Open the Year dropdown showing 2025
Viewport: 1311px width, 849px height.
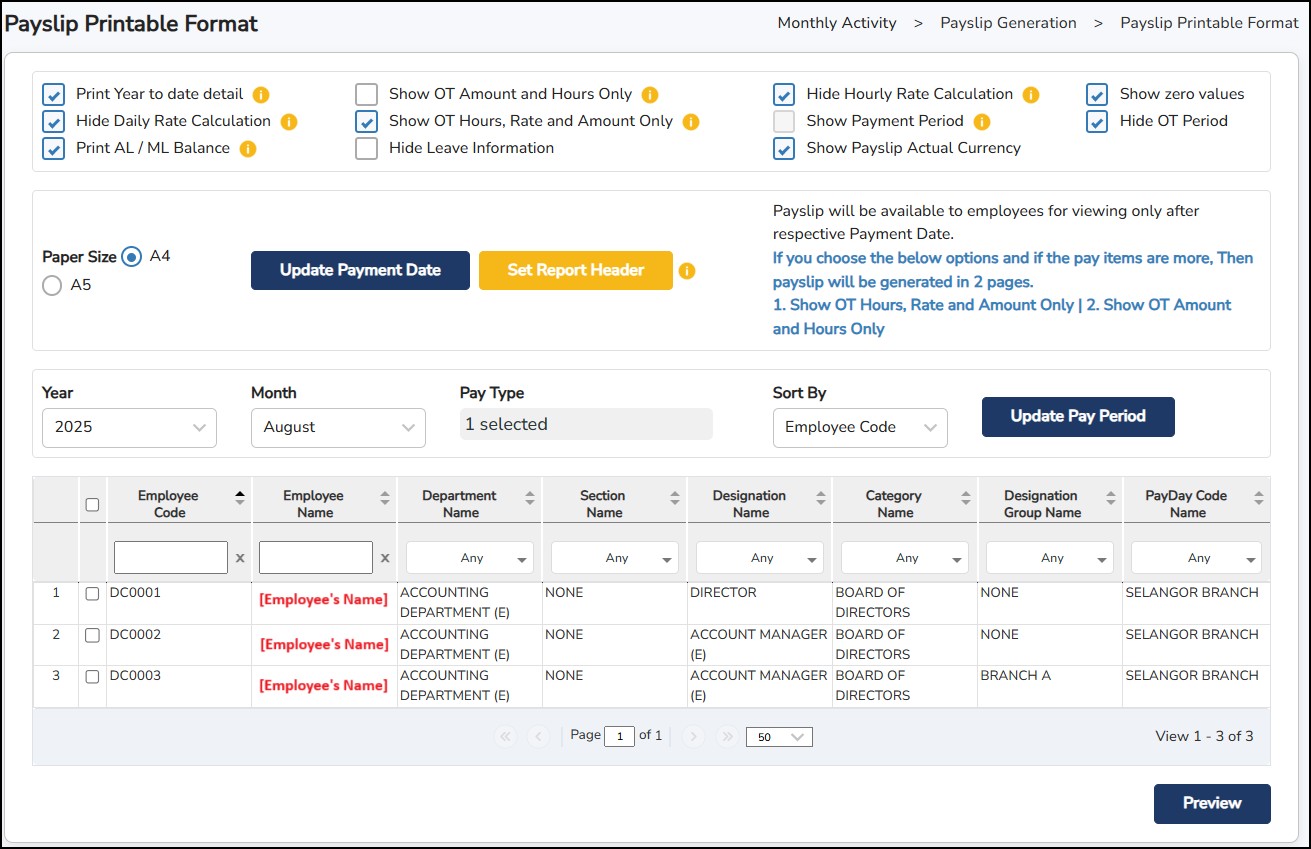click(x=129, y=427)
